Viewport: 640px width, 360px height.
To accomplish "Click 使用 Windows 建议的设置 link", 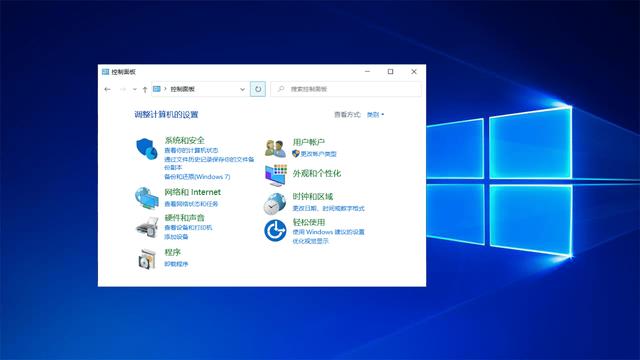I will [329, 232].
